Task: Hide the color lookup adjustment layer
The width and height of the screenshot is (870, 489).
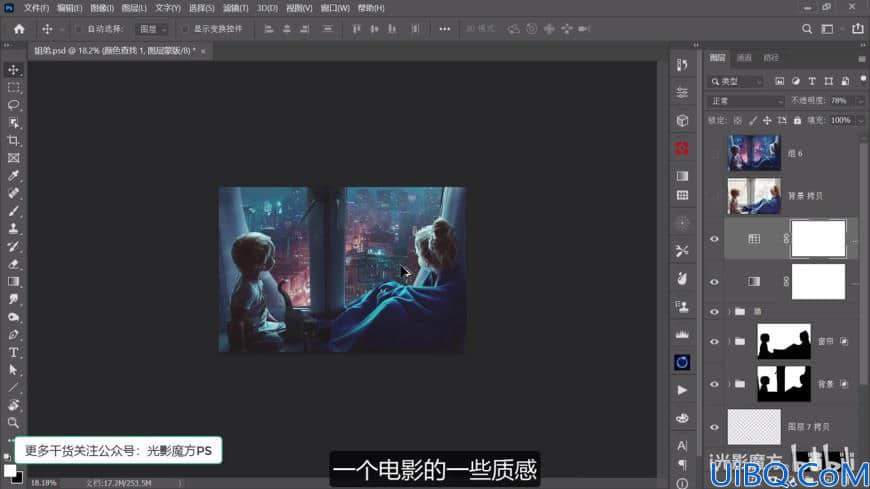Action: pos(714,239)
